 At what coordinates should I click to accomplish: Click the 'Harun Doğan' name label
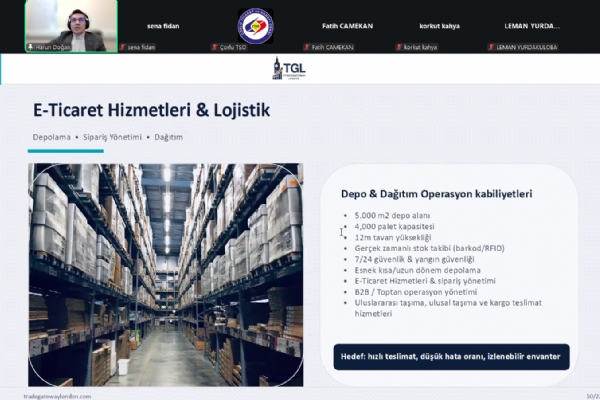point(53,47)
